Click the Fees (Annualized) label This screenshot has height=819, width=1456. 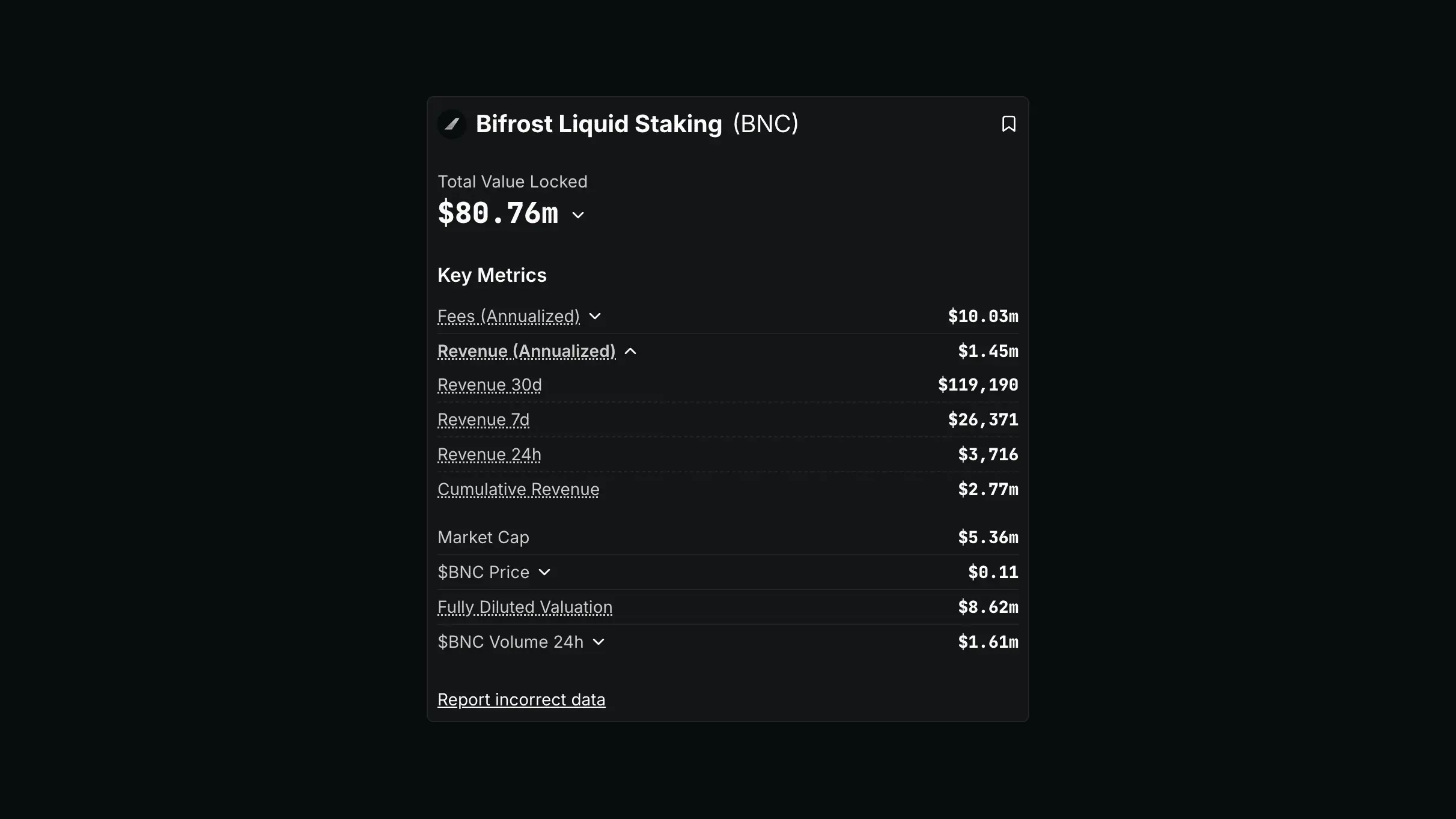(508, 316)
